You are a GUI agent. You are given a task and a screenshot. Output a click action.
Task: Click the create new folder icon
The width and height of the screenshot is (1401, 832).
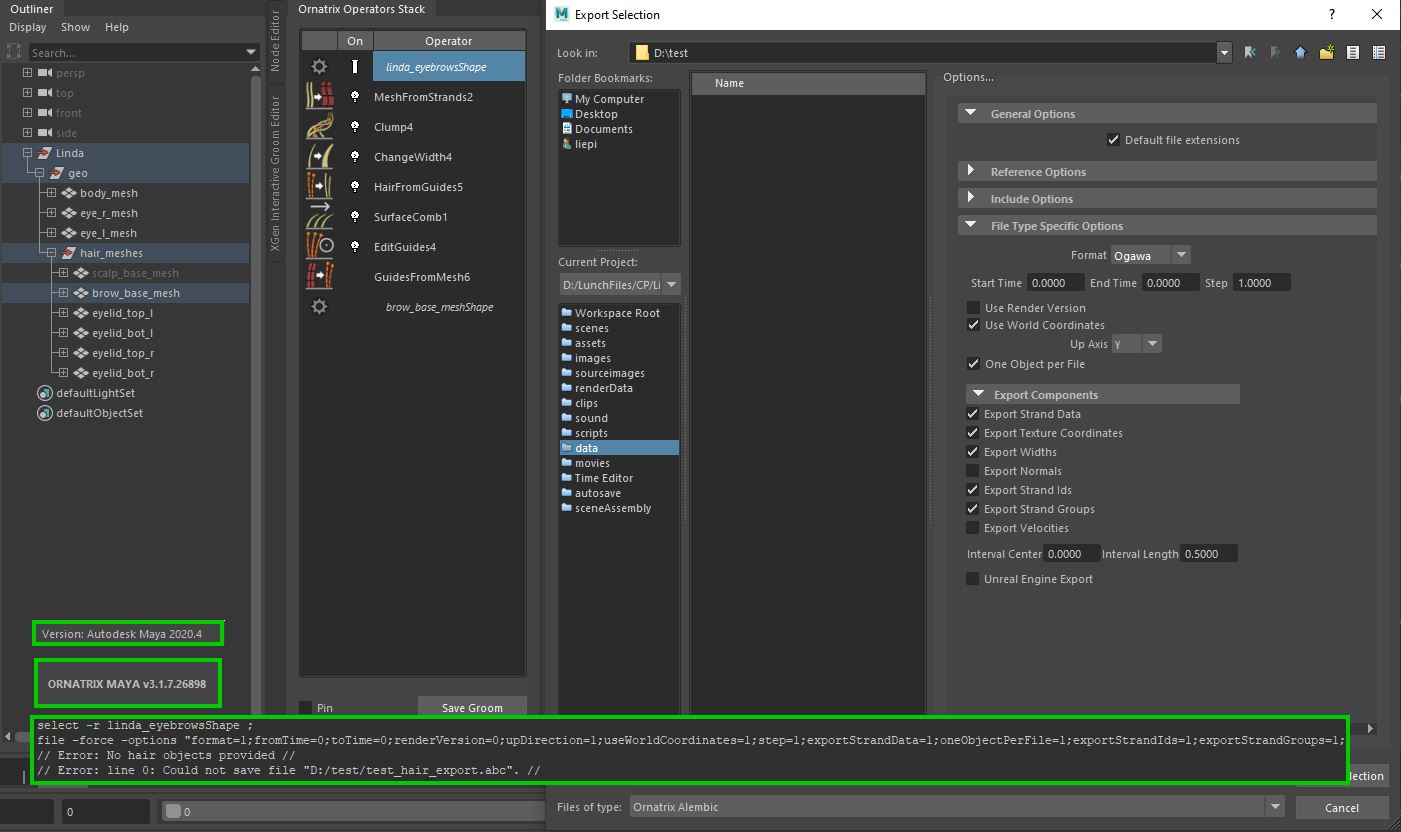click(1326, 53)
